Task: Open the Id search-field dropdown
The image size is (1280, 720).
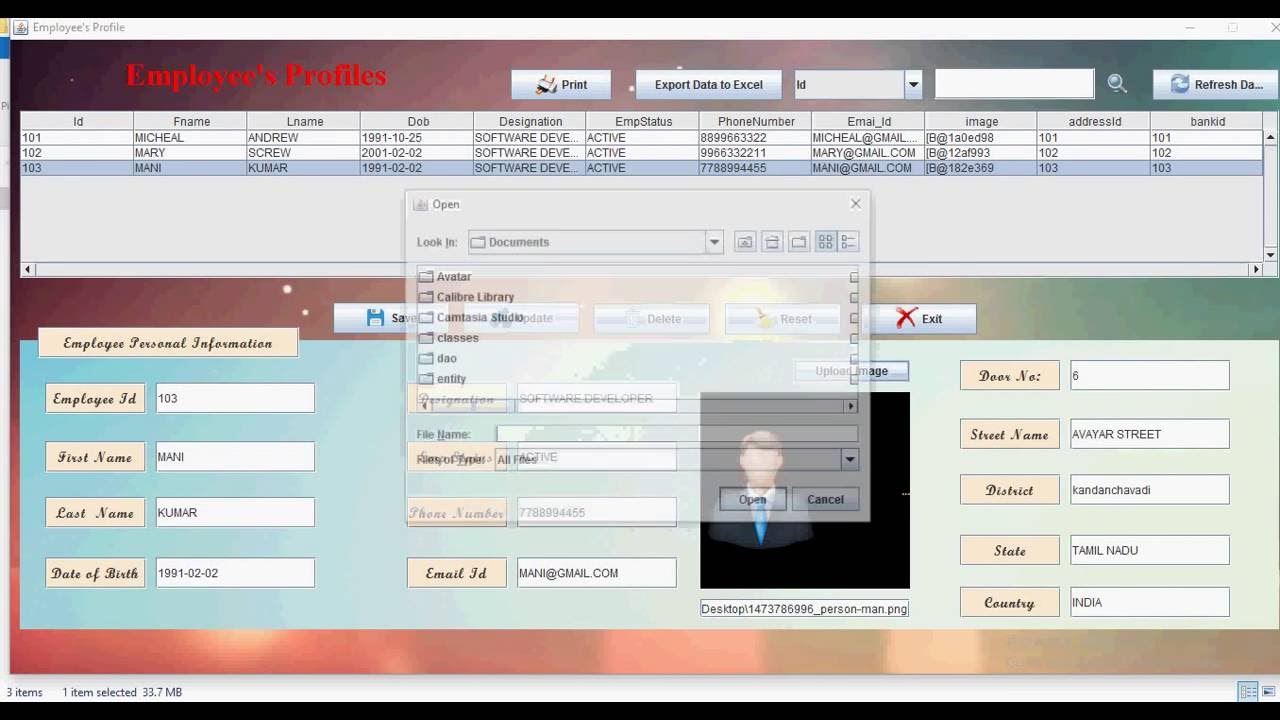Action: click(x=913, y=85)
